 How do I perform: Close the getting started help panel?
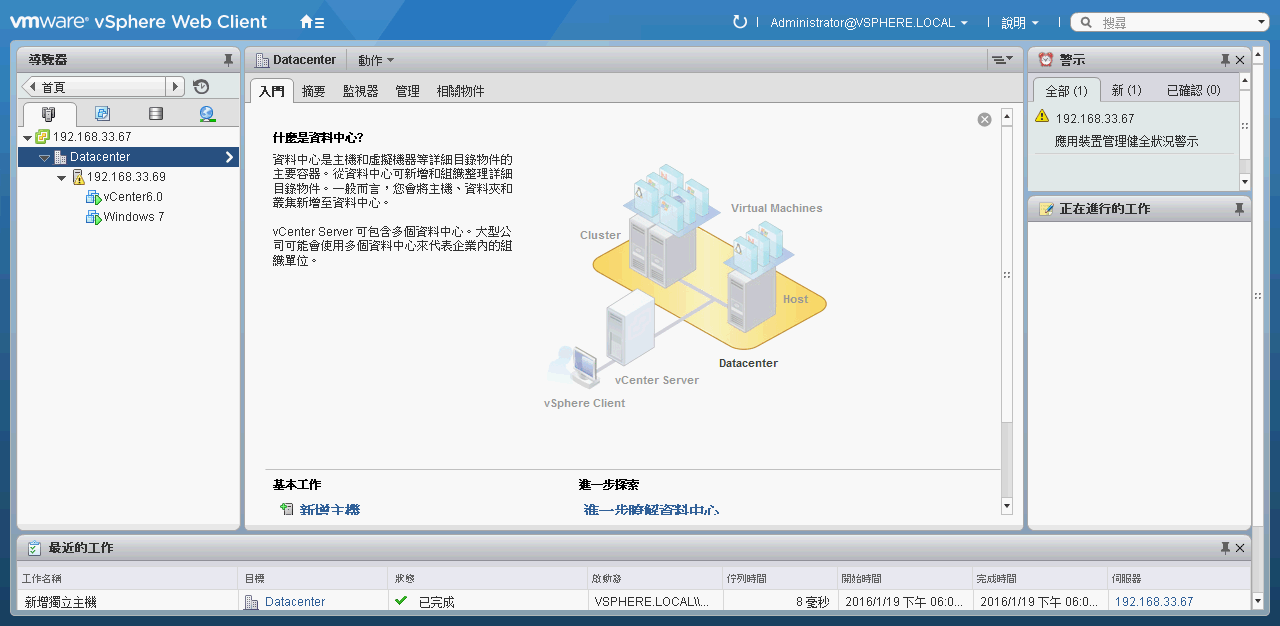(984, 120)
